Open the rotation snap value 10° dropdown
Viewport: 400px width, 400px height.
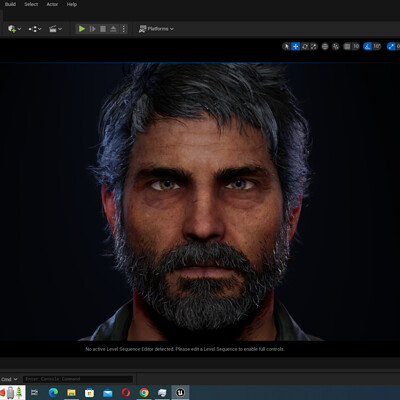377,46
